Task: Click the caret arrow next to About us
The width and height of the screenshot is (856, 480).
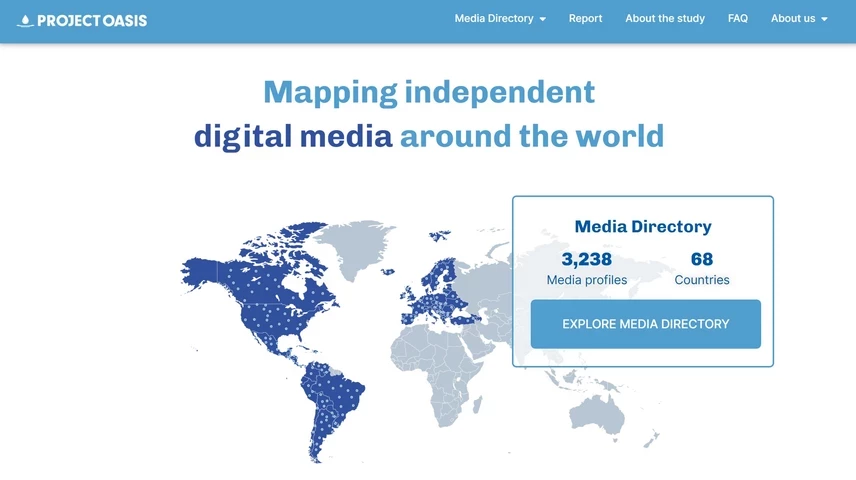Action: [825, 19]
